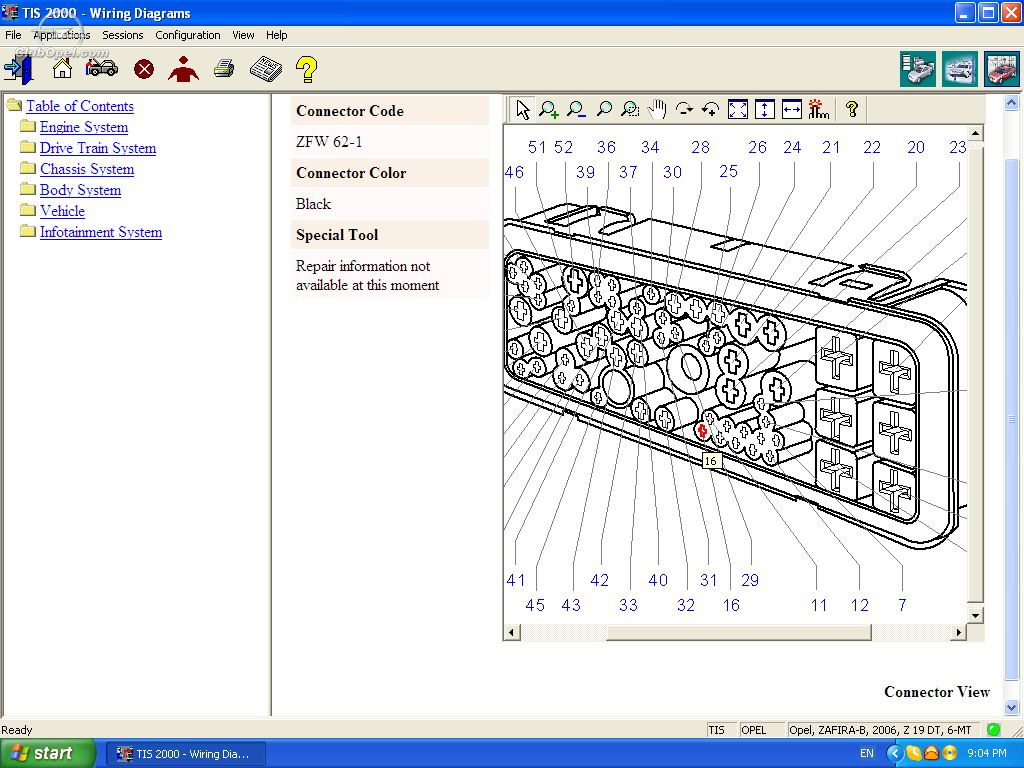
Task: Fit the diagram to window height
Action: click(765, 109)
